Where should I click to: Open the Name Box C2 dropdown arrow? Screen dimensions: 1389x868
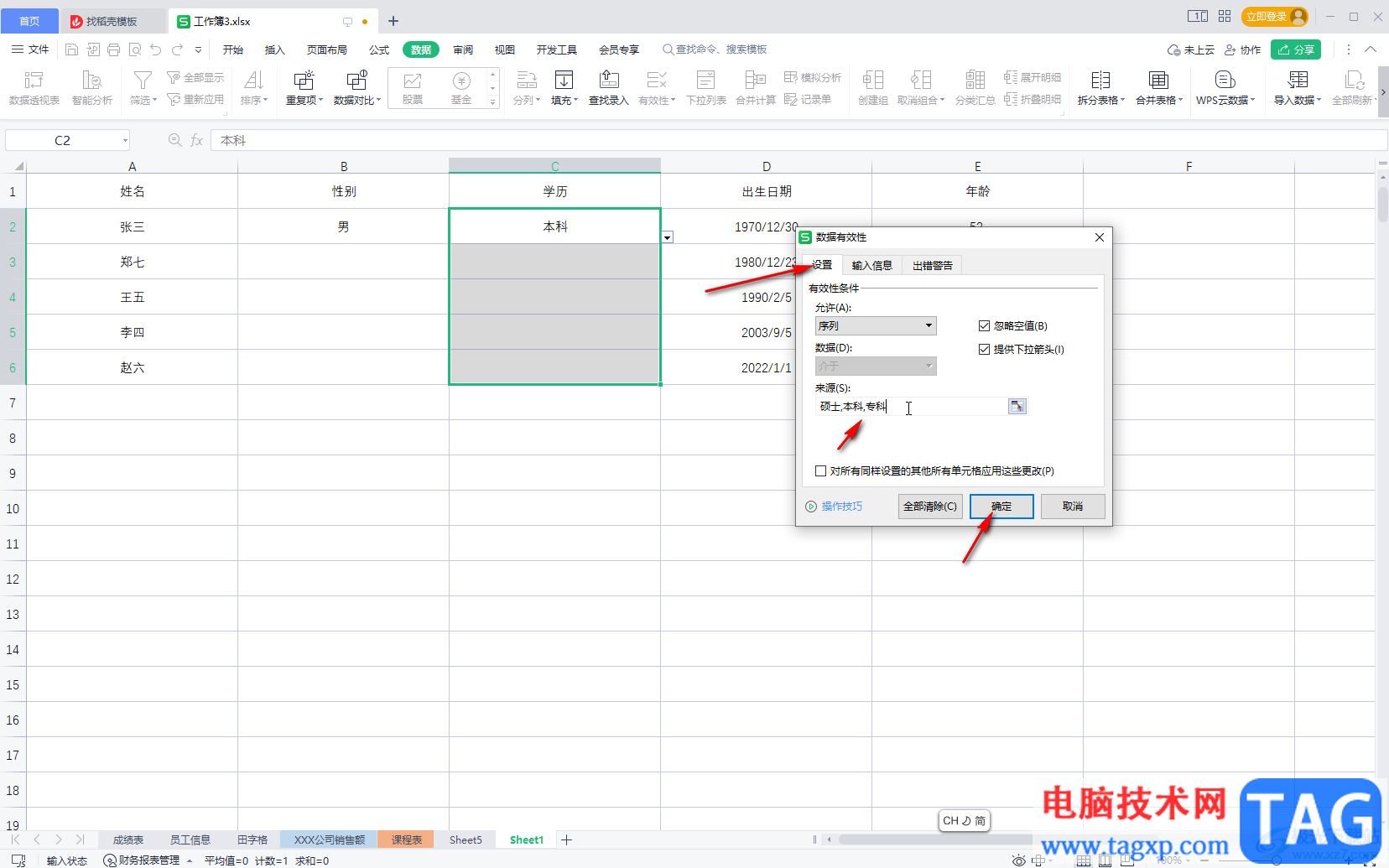pos(125,140)
